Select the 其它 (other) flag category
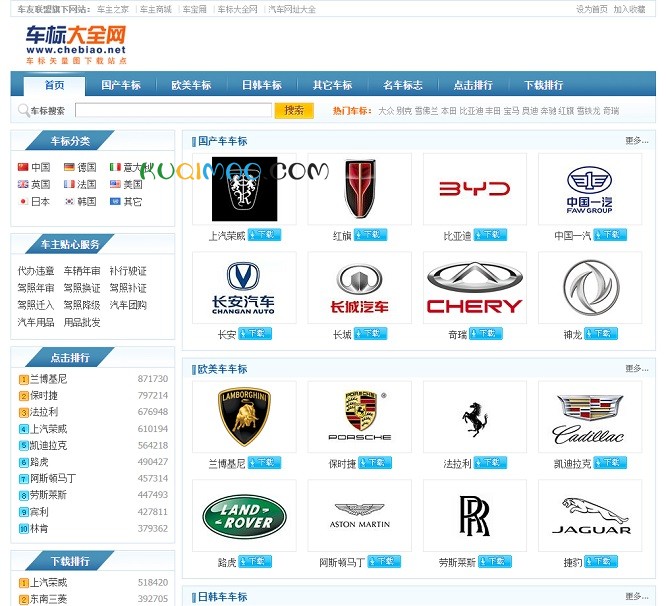This screenshot has width=666, height=606. pos(126,201)
